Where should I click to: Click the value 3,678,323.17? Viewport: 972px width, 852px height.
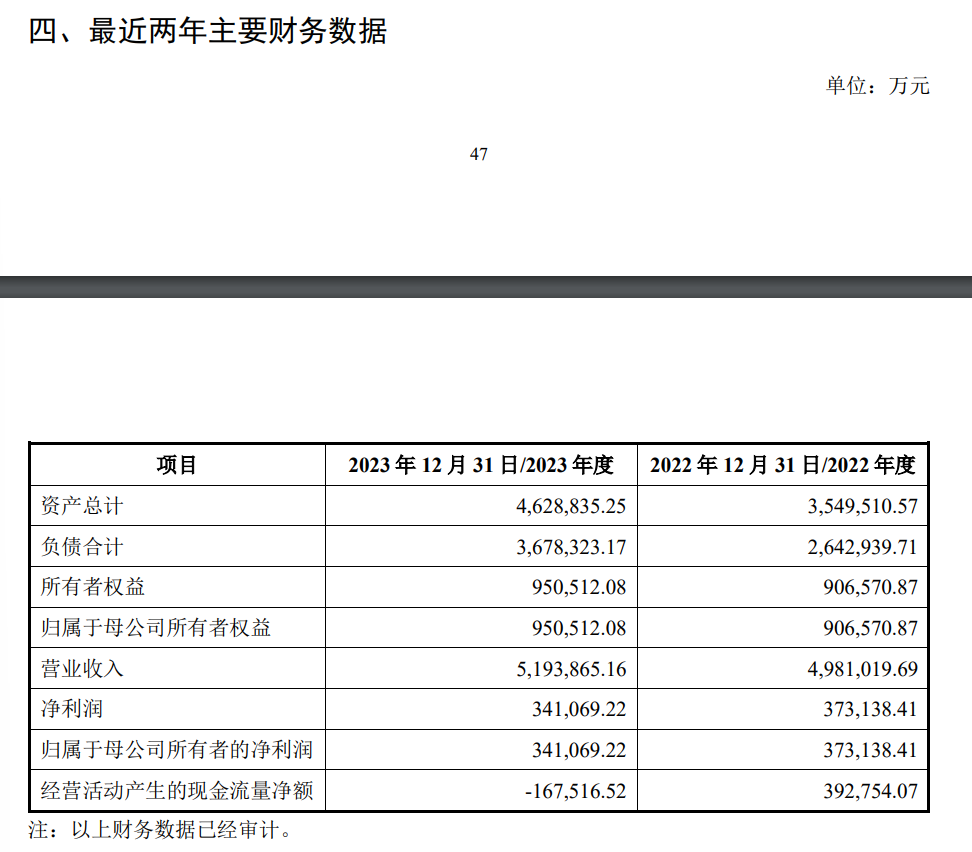click(x=571, y=547)
